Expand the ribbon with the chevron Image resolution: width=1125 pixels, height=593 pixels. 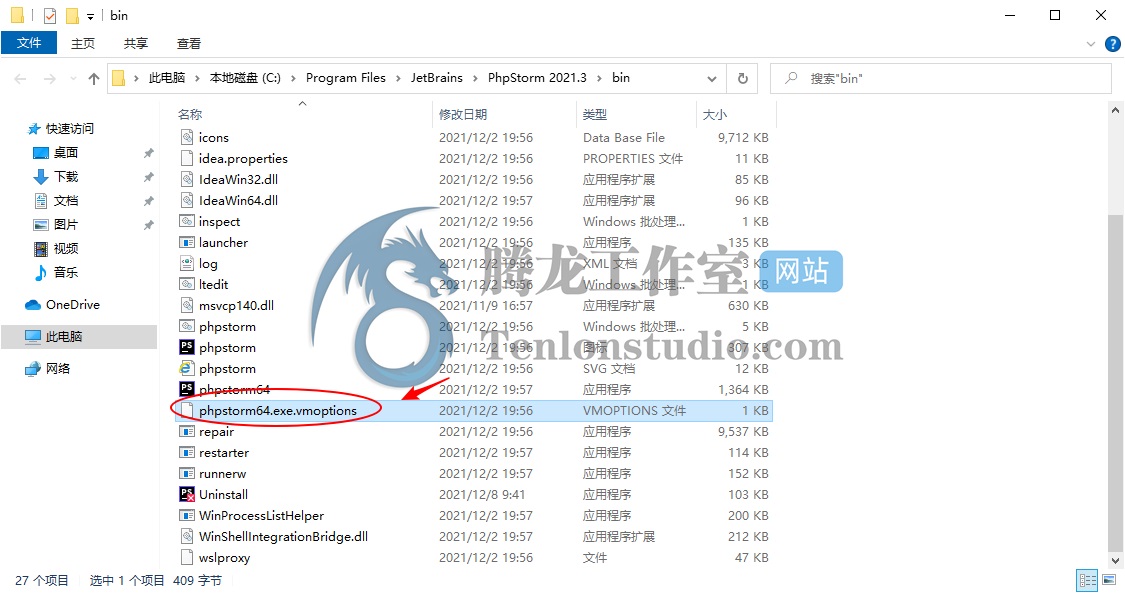point(1091,44)
